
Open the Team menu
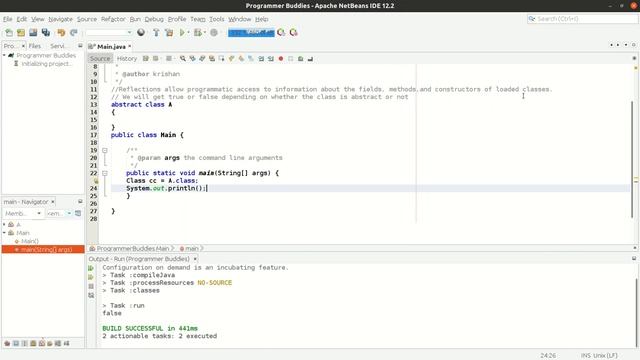[x=198, y=19]
